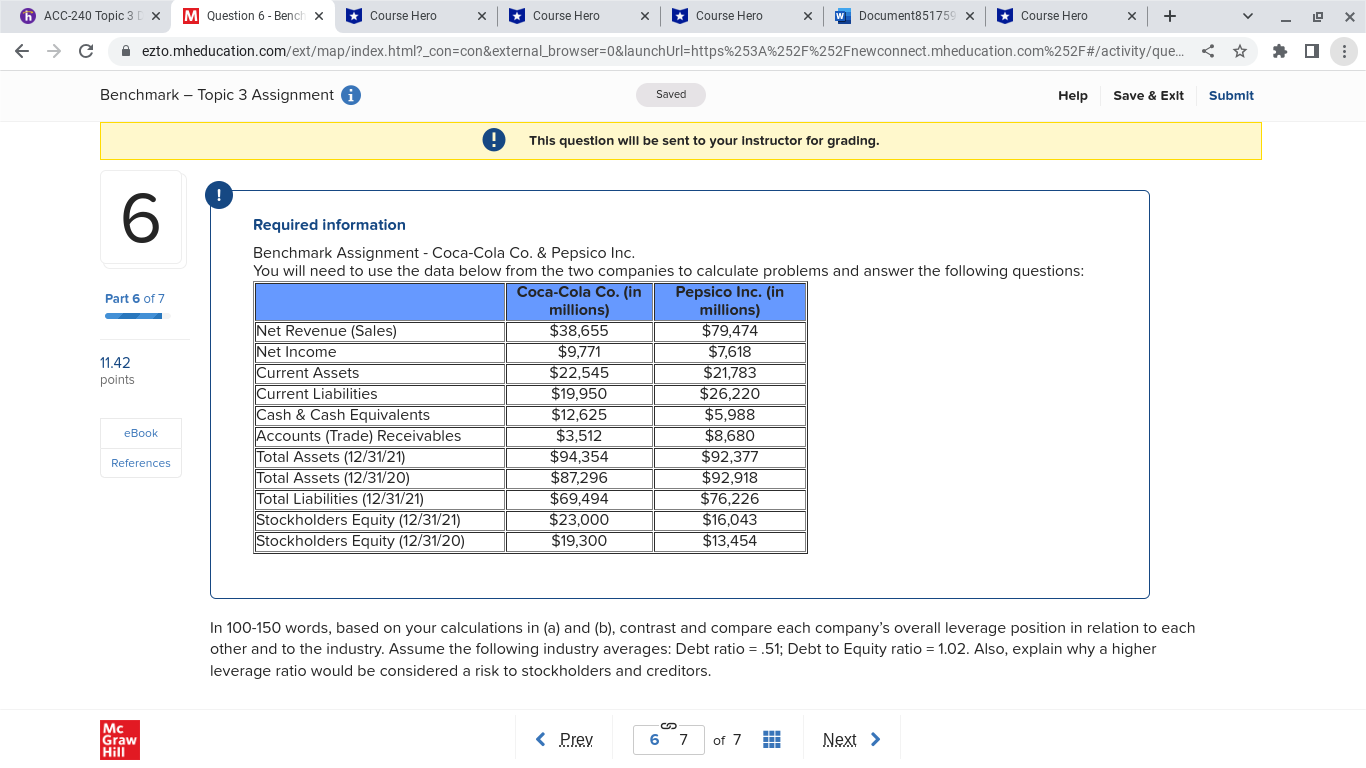Screen dimensions: 1366x768
Task: Click Coca-Cola stockholders equity $23,000
Action: coord(579,520)
